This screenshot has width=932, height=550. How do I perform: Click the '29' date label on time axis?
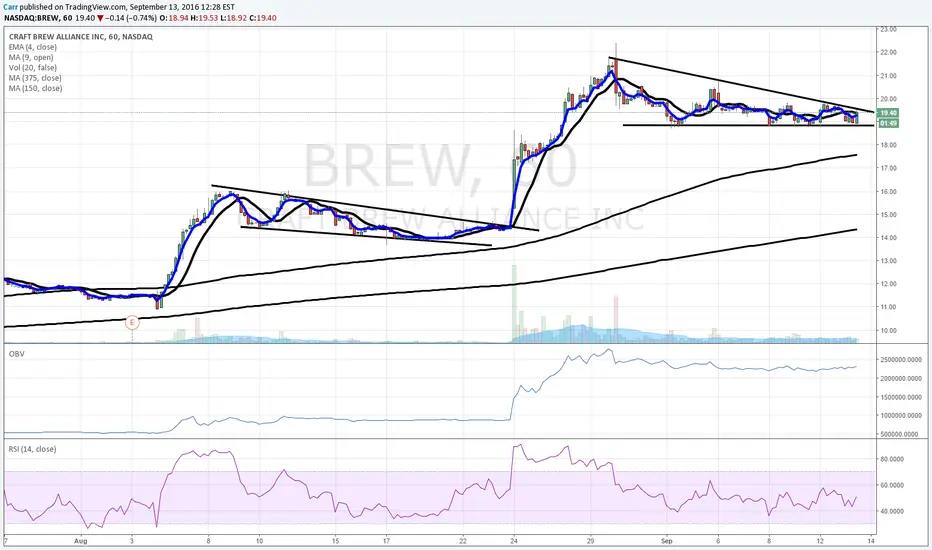(591, 541)
